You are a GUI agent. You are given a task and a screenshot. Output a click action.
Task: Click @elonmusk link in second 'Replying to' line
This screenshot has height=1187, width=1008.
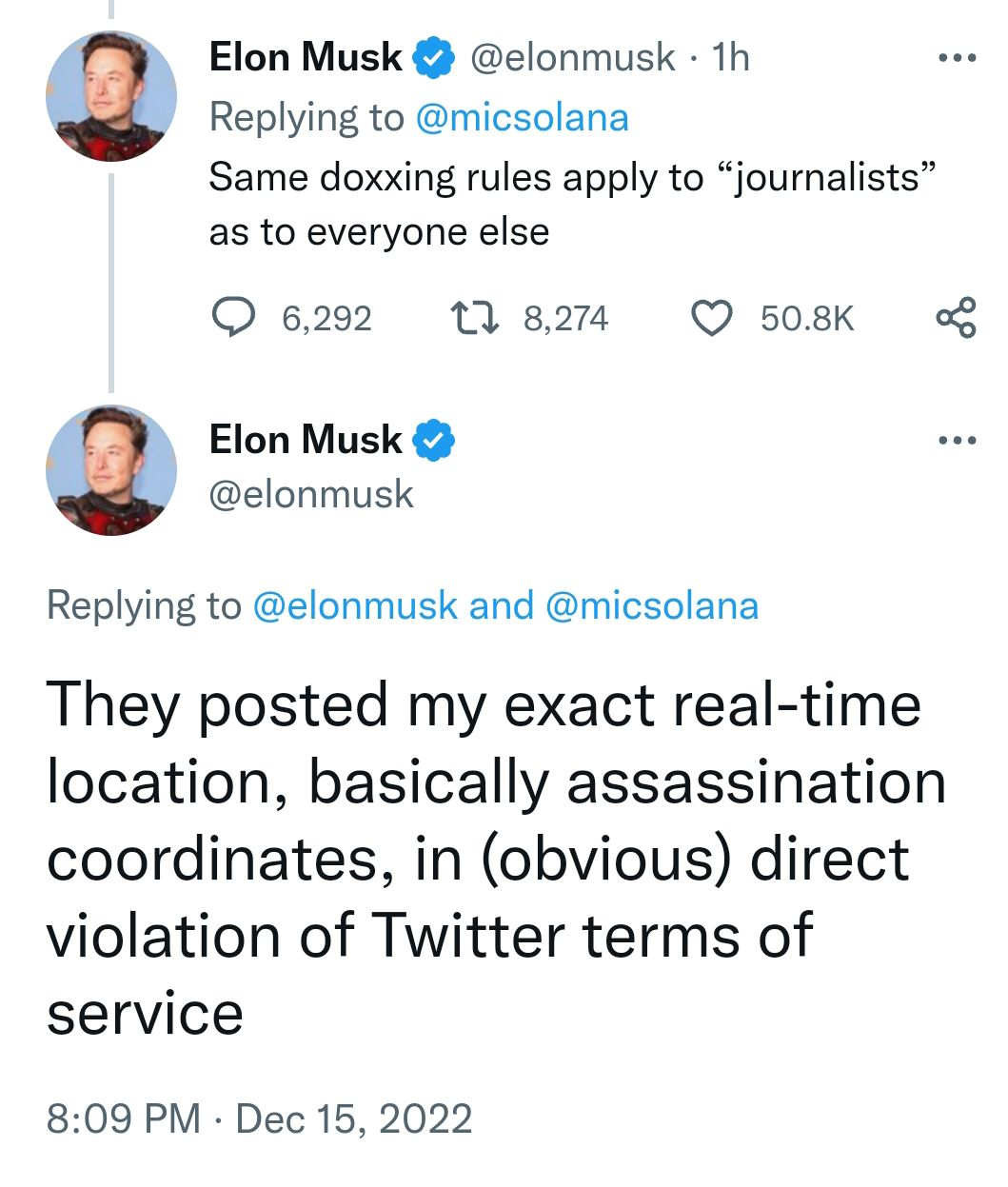(354, 606)
